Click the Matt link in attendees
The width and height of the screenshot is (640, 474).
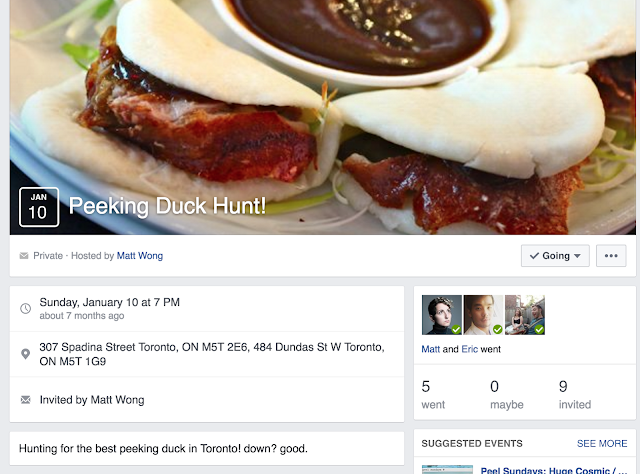[x=431, y=349]
